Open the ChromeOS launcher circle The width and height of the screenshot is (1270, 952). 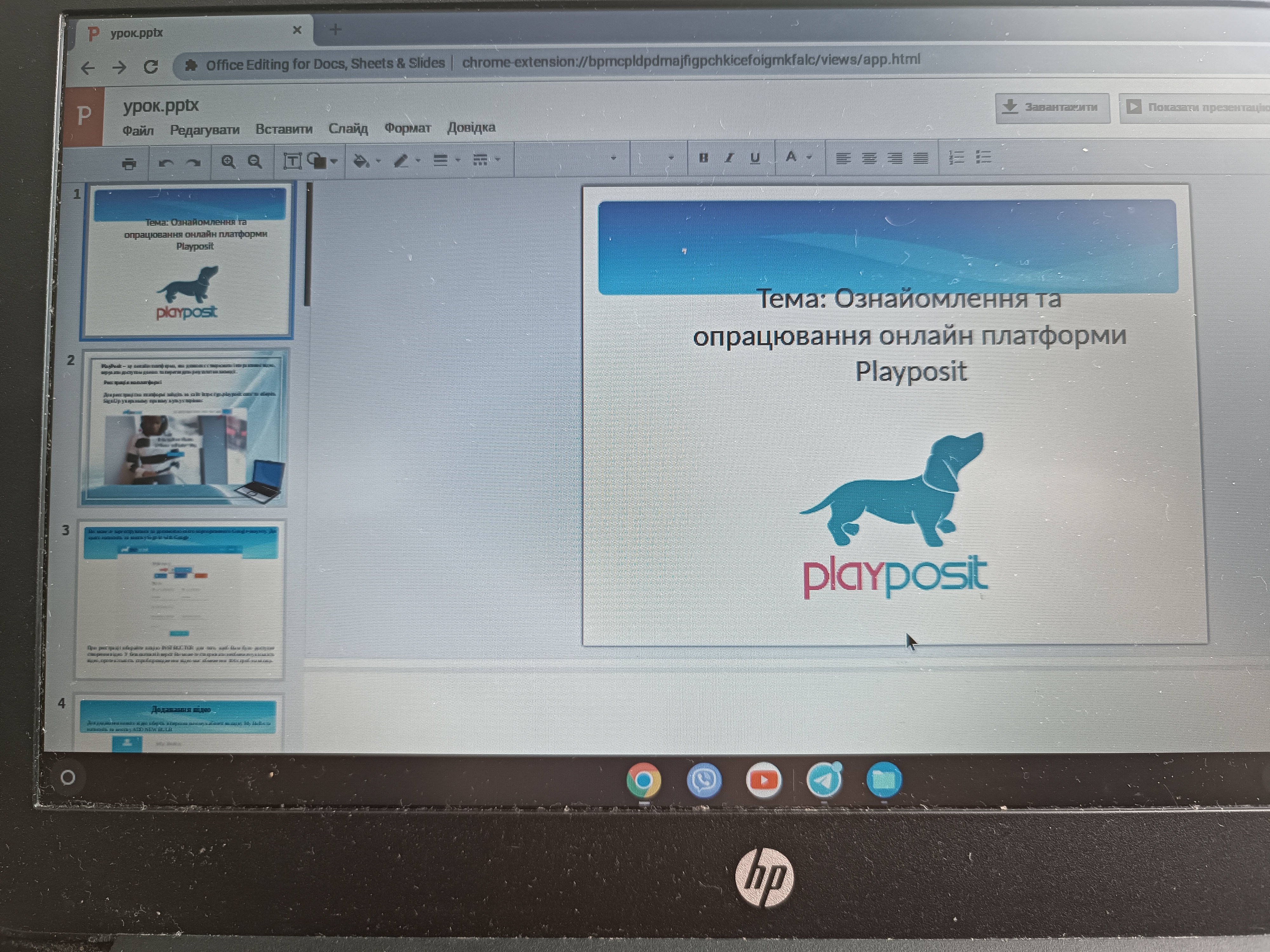68,777
